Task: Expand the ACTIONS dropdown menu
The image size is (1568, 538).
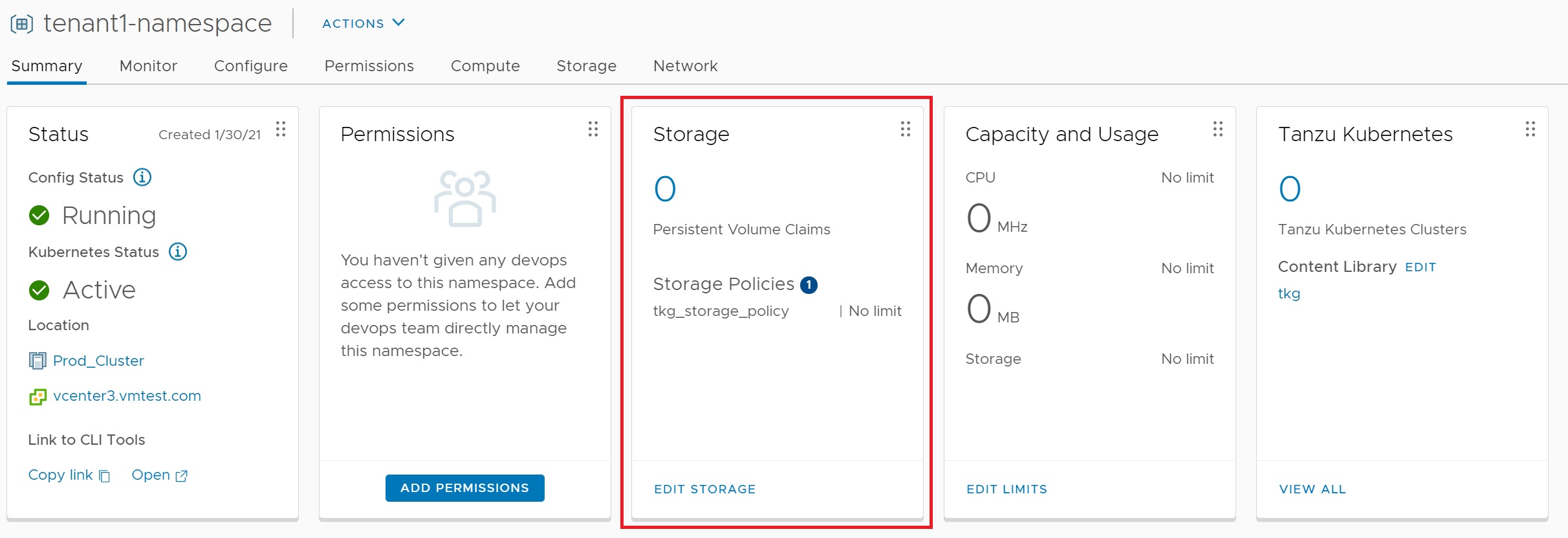Action: coord(364,23)
